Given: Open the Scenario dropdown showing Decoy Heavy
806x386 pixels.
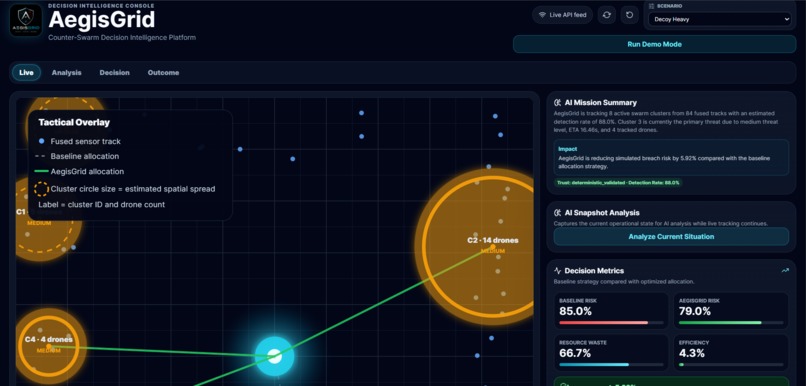Looking at the screenshot, I should tap(719, 20).
